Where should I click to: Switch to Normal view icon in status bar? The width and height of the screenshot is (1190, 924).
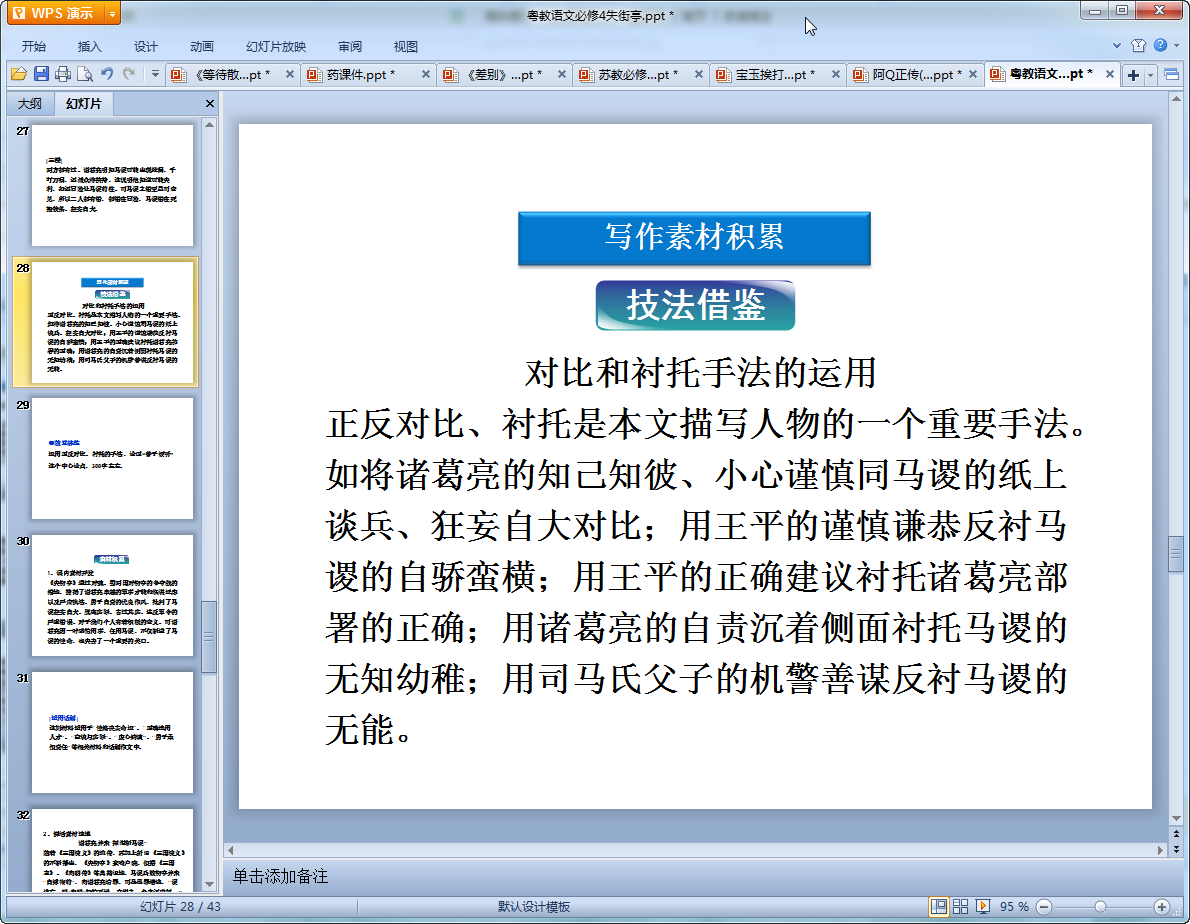coord(939,907)
